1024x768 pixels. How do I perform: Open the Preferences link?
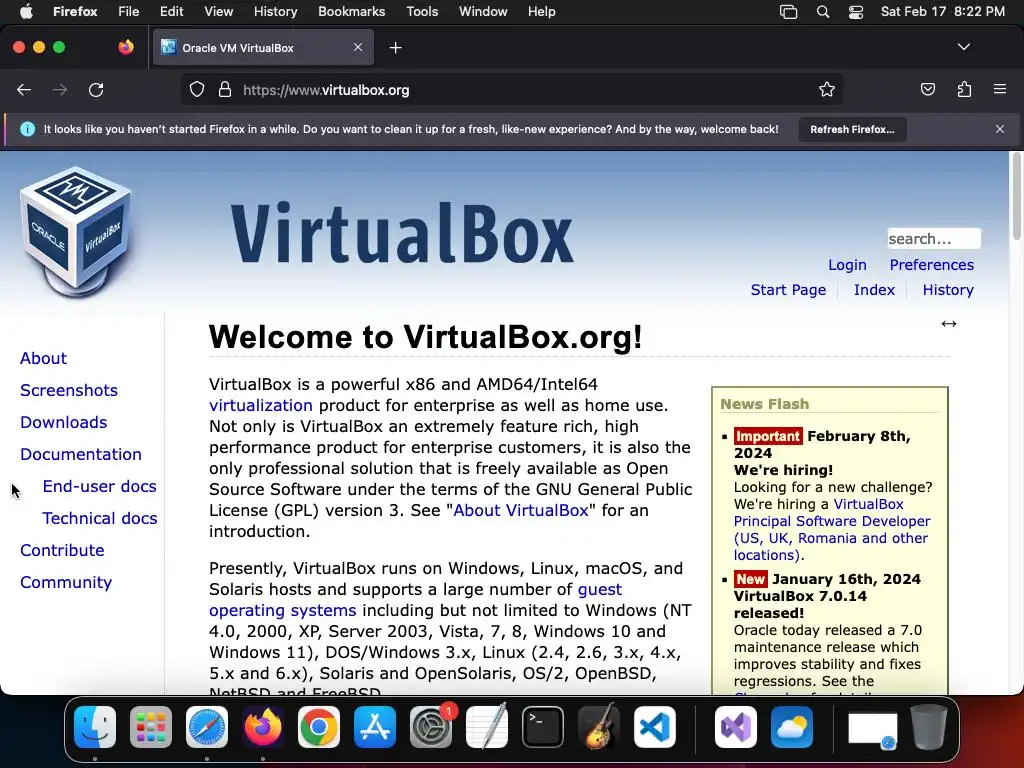pyautogui.click(x=931, y=264)
